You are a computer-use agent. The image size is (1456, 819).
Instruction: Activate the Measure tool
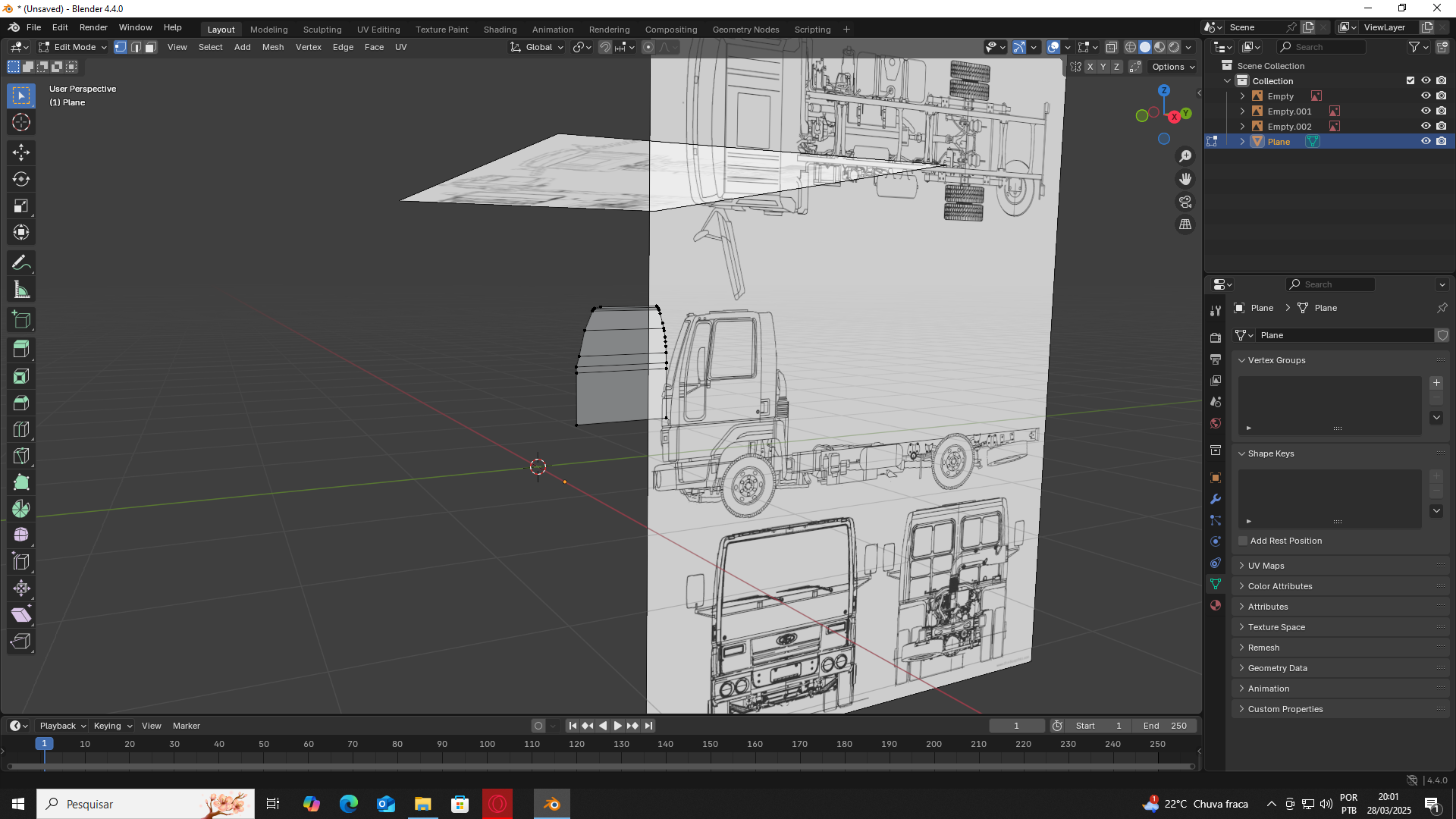point(21,290)
